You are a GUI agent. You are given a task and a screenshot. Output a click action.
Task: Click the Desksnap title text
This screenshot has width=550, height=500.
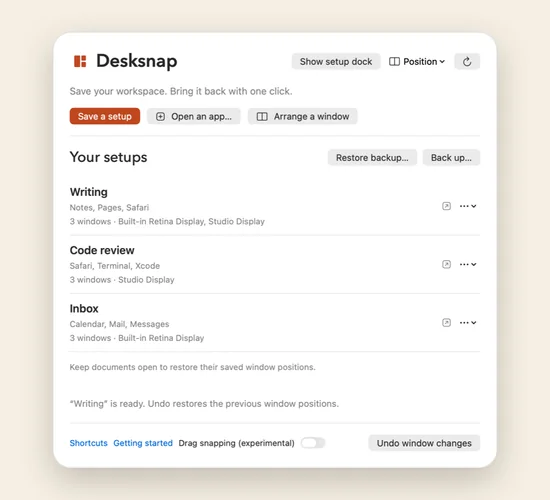(137, 61)
